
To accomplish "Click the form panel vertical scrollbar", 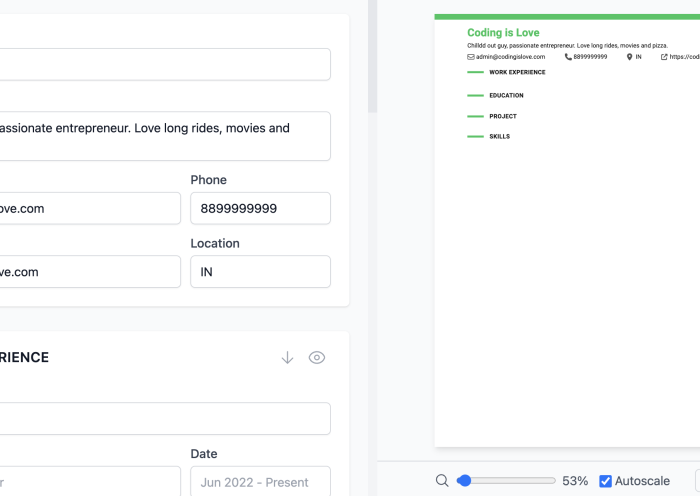I will (373, 60).
